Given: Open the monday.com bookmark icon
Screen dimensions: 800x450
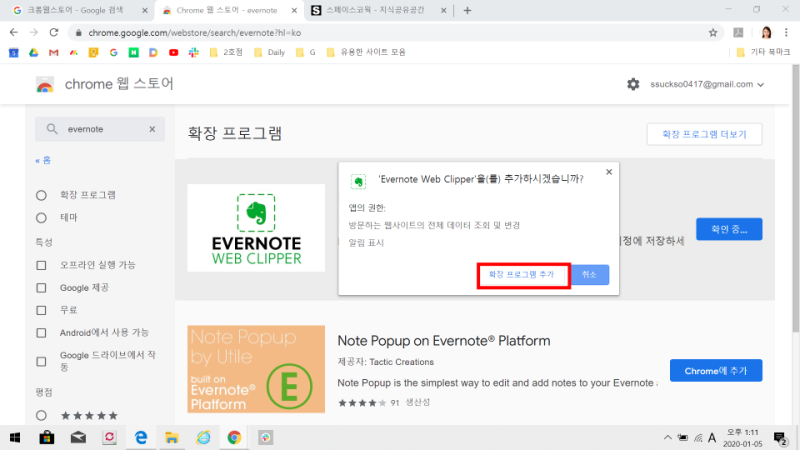Looking at the screenshot, I should tap(73, 53).
